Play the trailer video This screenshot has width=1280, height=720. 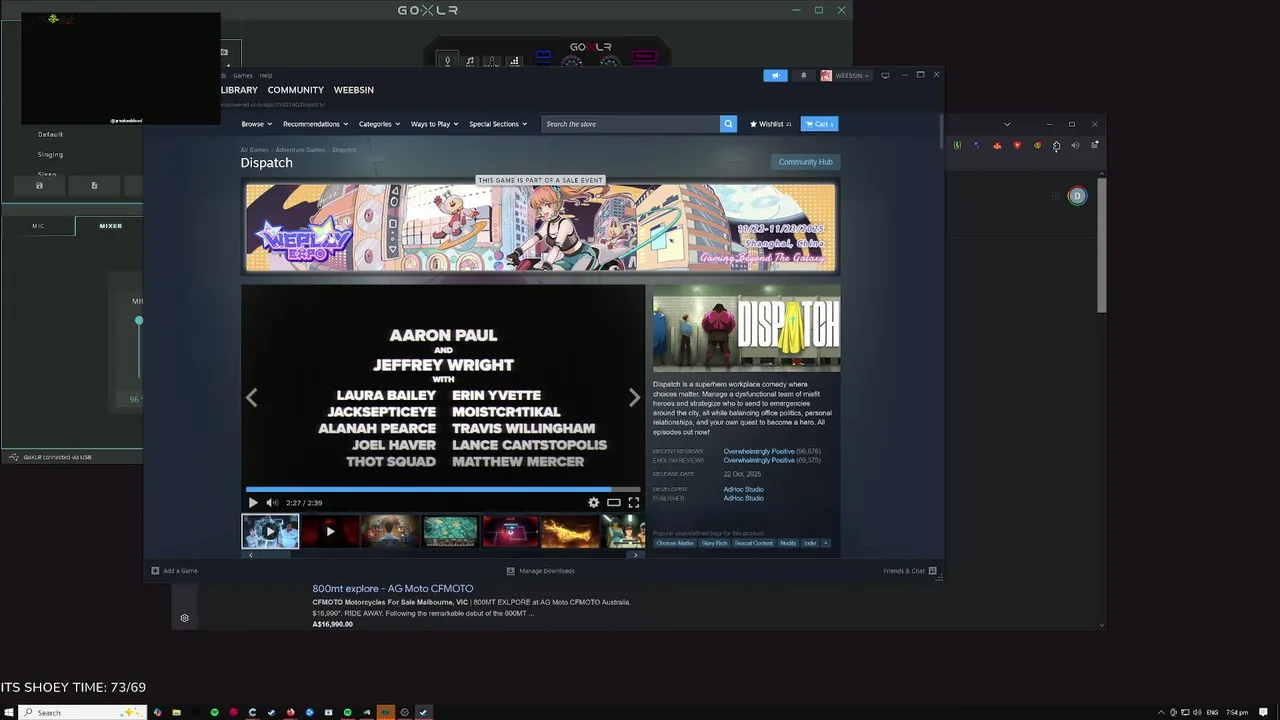tap(253, 503)
